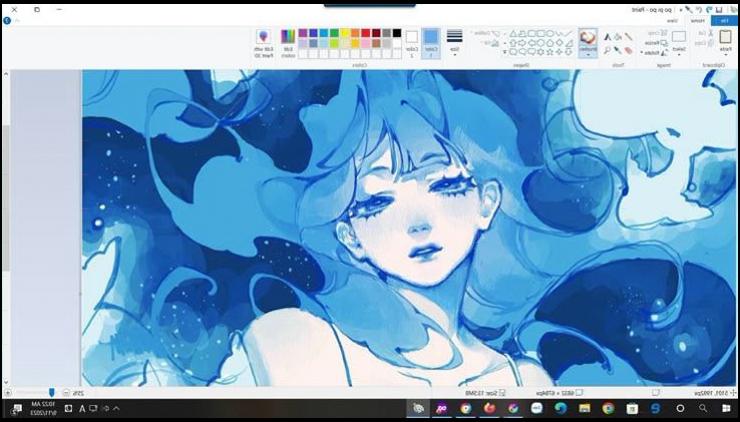740x422 pixels.
Task: Activate the Color 1 foreground box
Action: (x=431, y=42)
